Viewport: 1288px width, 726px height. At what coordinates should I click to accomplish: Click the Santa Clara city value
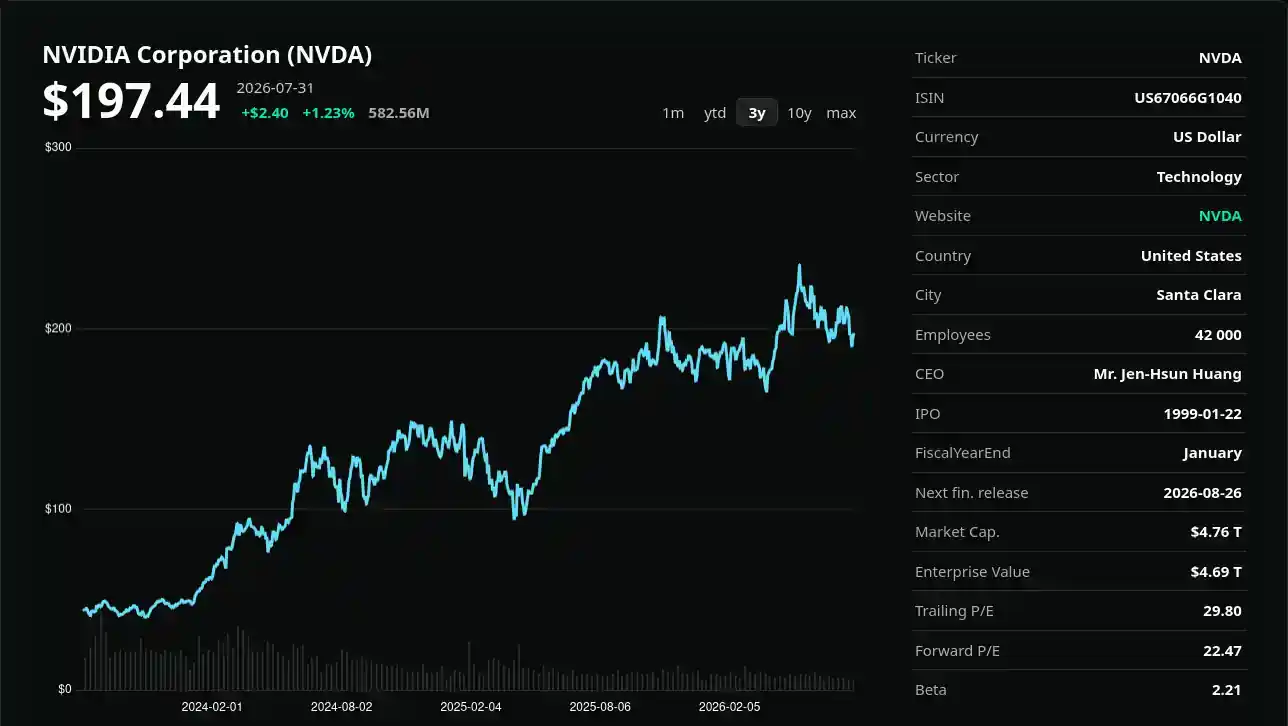tap(1199, 295)
